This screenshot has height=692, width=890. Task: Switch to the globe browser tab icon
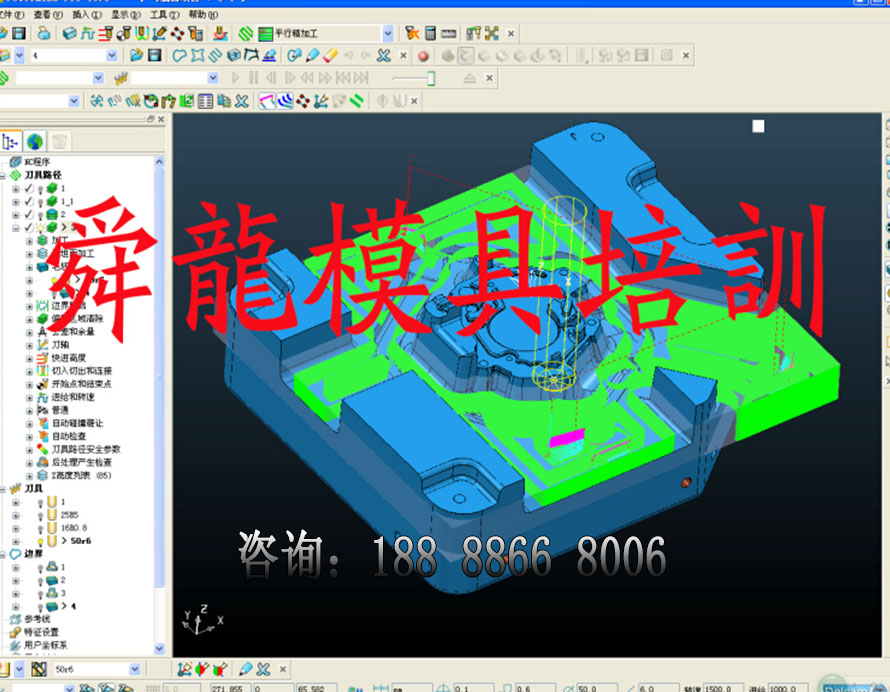pos(35,141)
